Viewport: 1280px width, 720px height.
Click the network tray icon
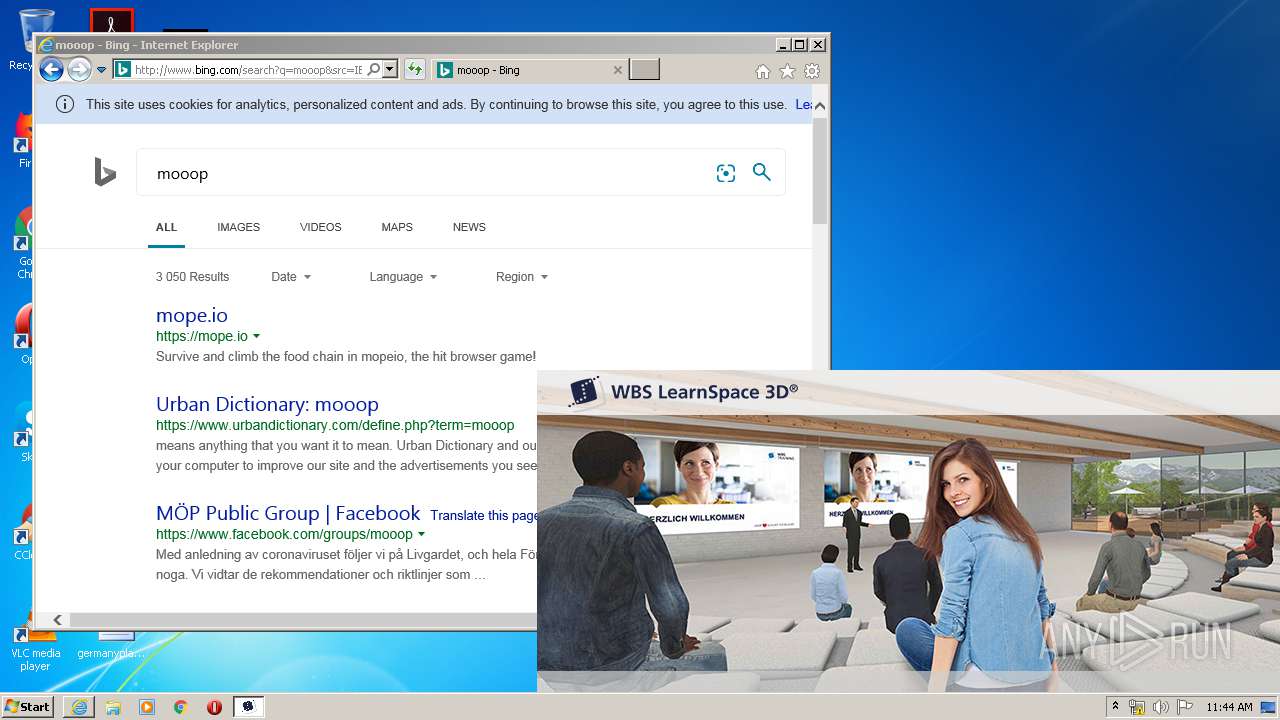coord(1137,707)
